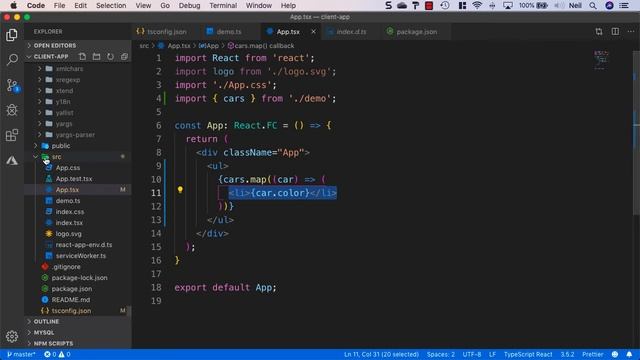Open the Debug view in activity bar
This screenshot has width=640, height=360.
tap(12, 110)
